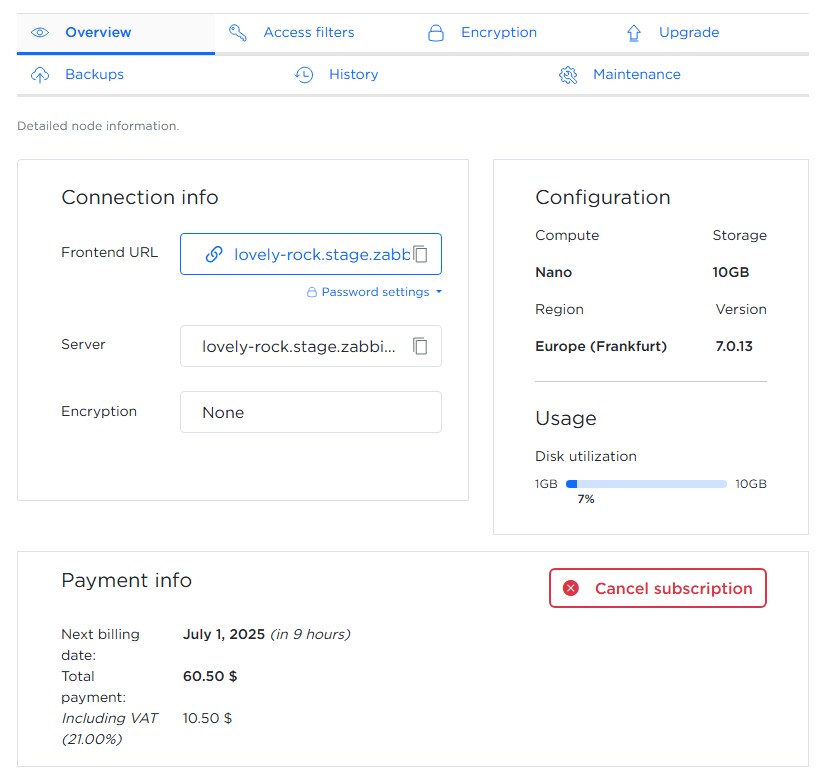Click the key icon beside Access filters
Image resolution: width=827 pixels, height=783 pixels.
pos(238,33)
